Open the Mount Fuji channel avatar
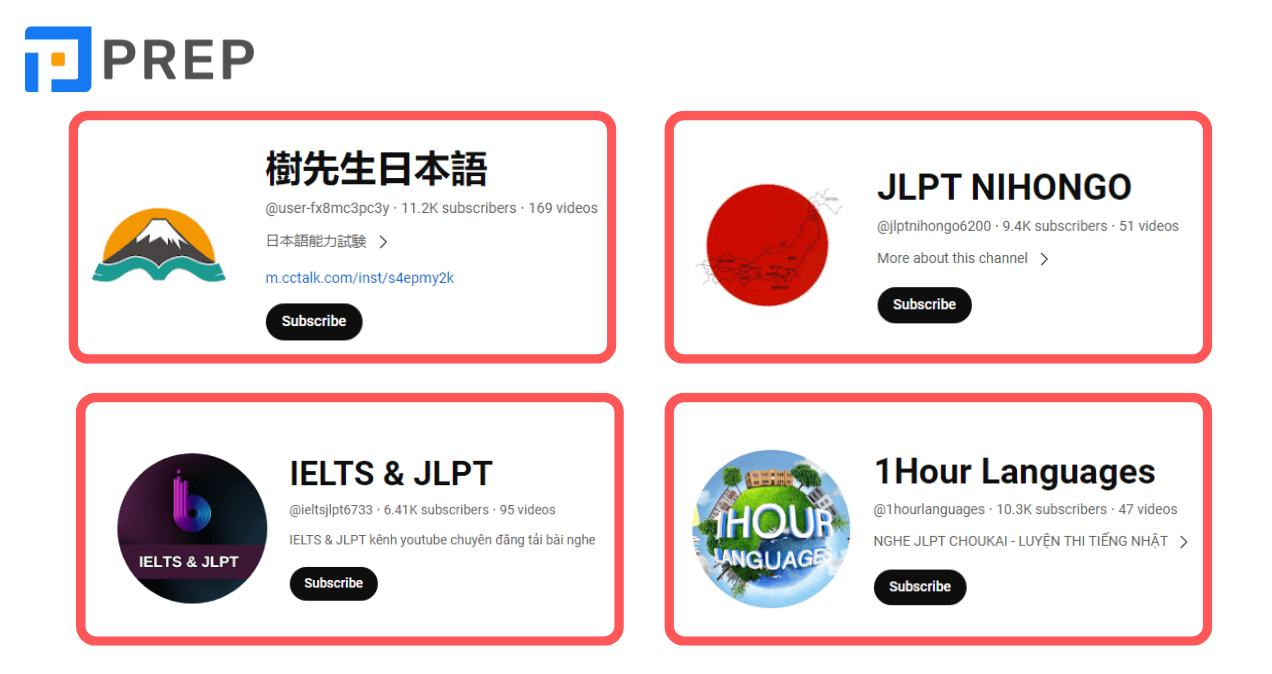 pos(159,245)
